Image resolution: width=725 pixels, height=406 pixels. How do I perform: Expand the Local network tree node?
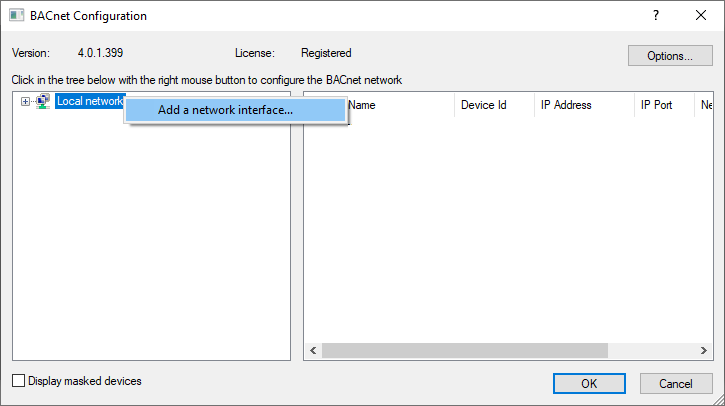point(25,101)
